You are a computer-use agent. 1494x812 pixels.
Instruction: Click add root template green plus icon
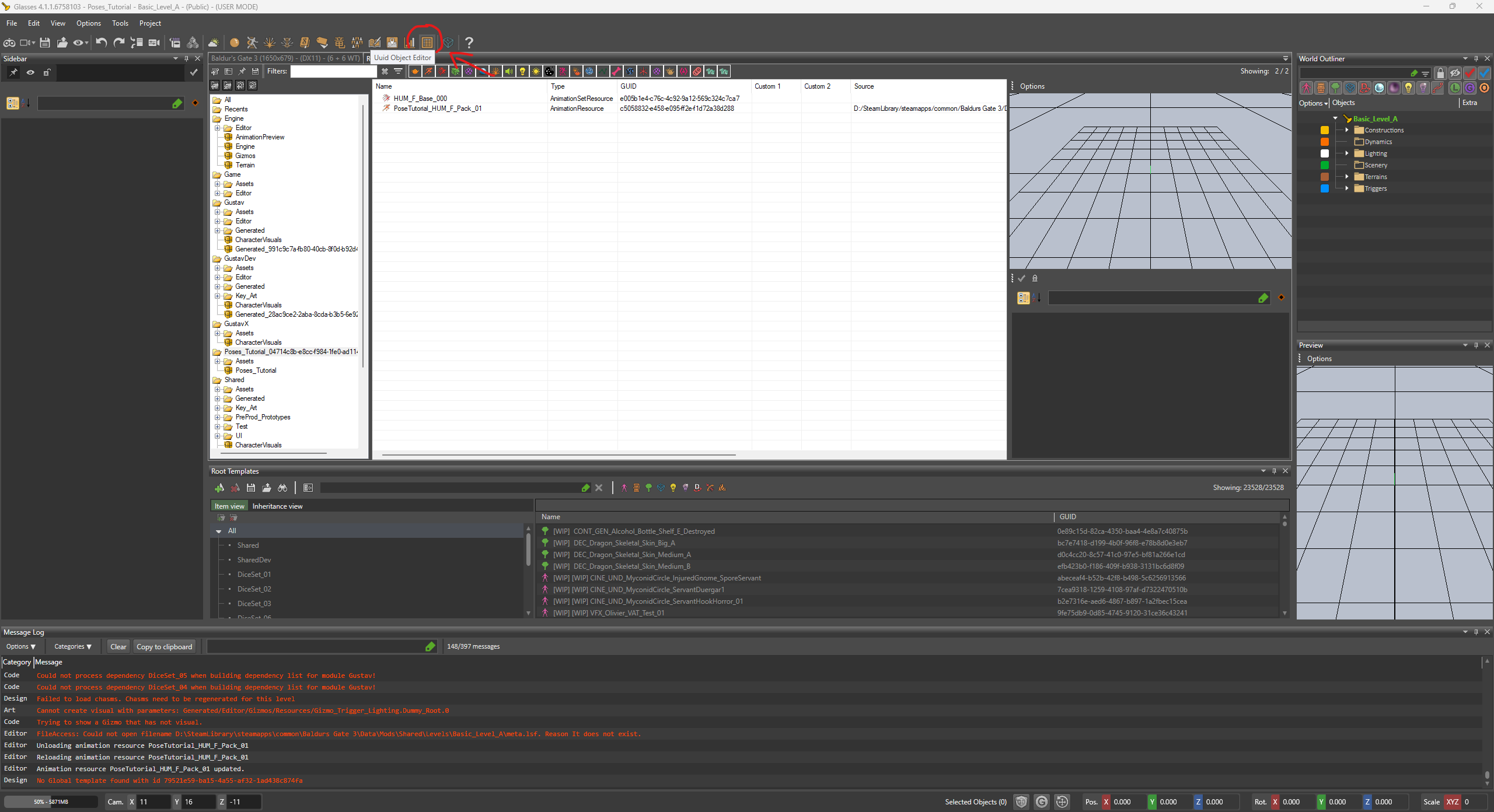point(219,488)
